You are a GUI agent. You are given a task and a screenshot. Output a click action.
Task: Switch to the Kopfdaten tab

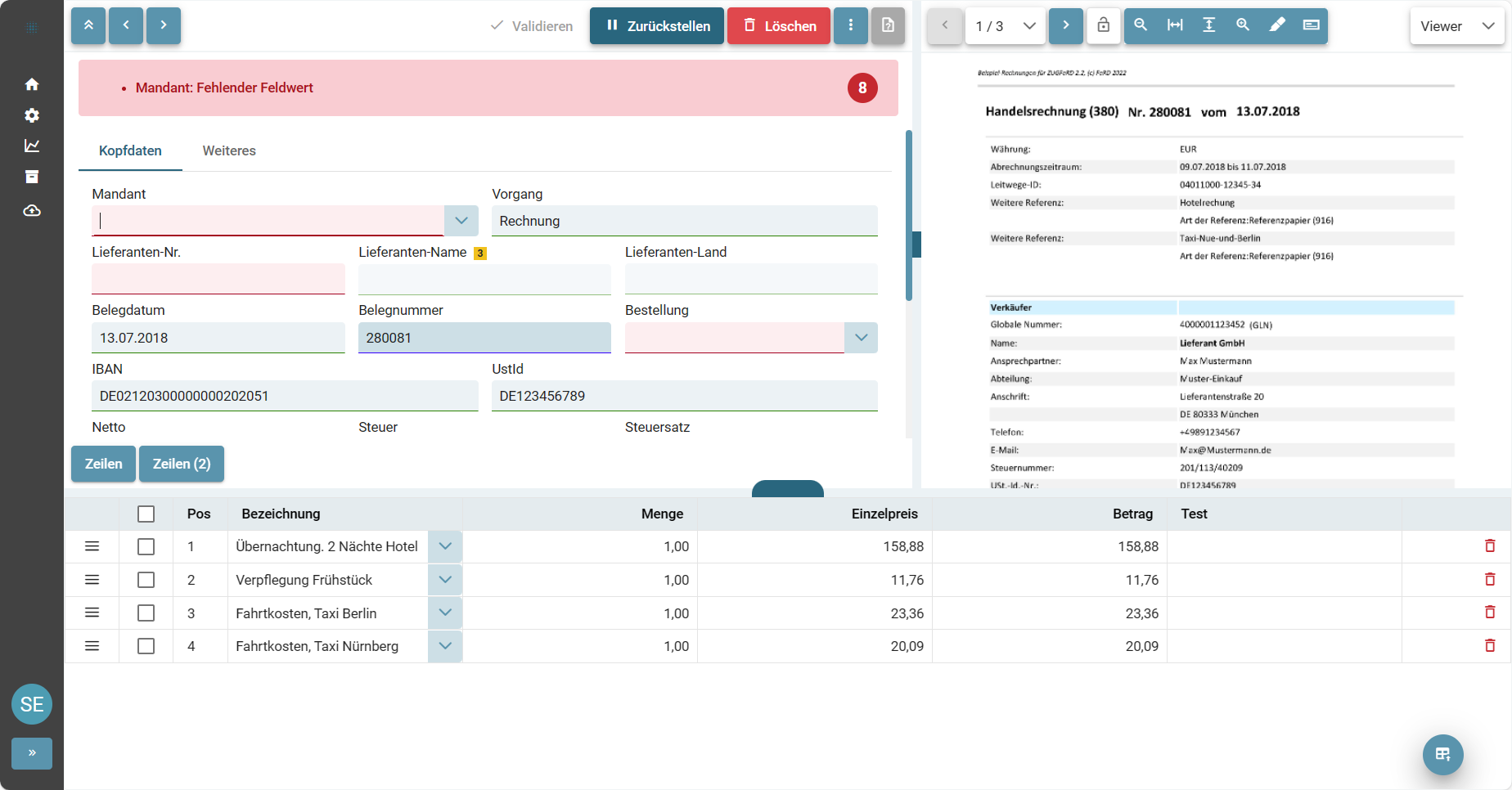(x=130, y=150)
